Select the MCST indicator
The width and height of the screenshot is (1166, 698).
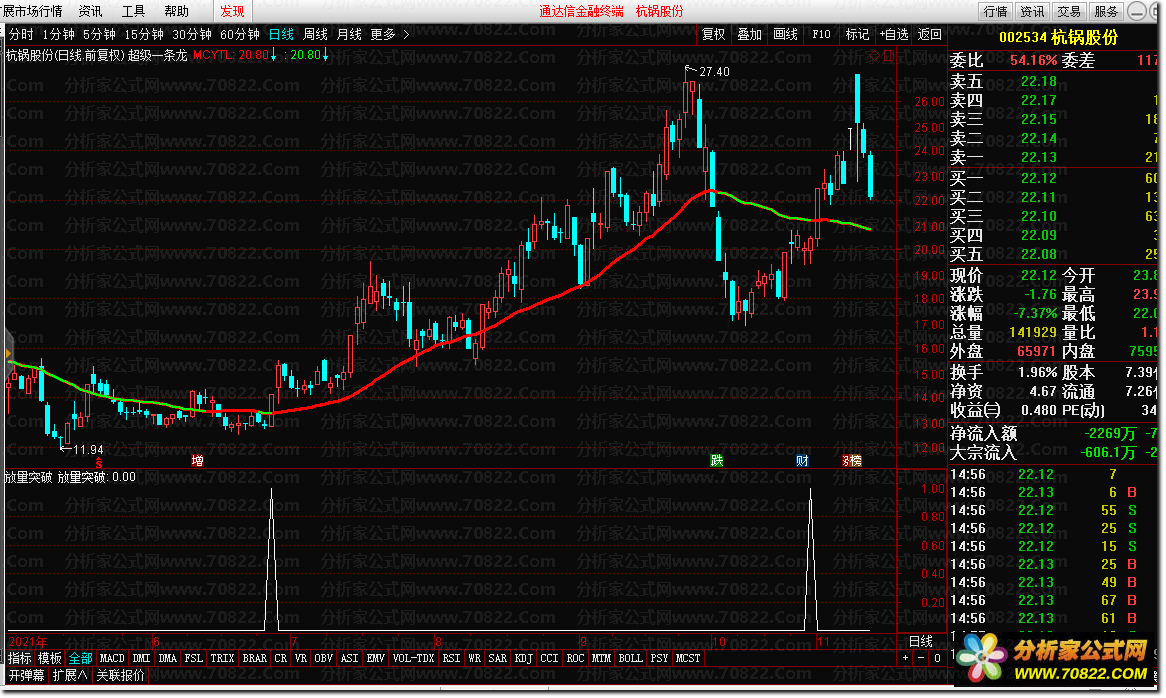(688, 658)
